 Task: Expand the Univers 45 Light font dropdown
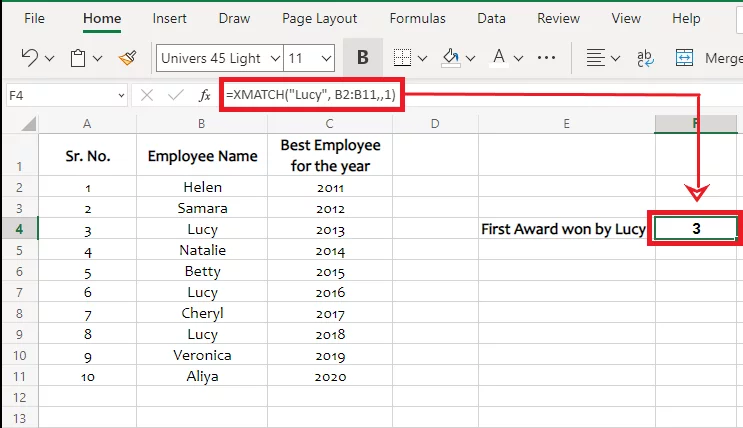(x=275, y=58)
